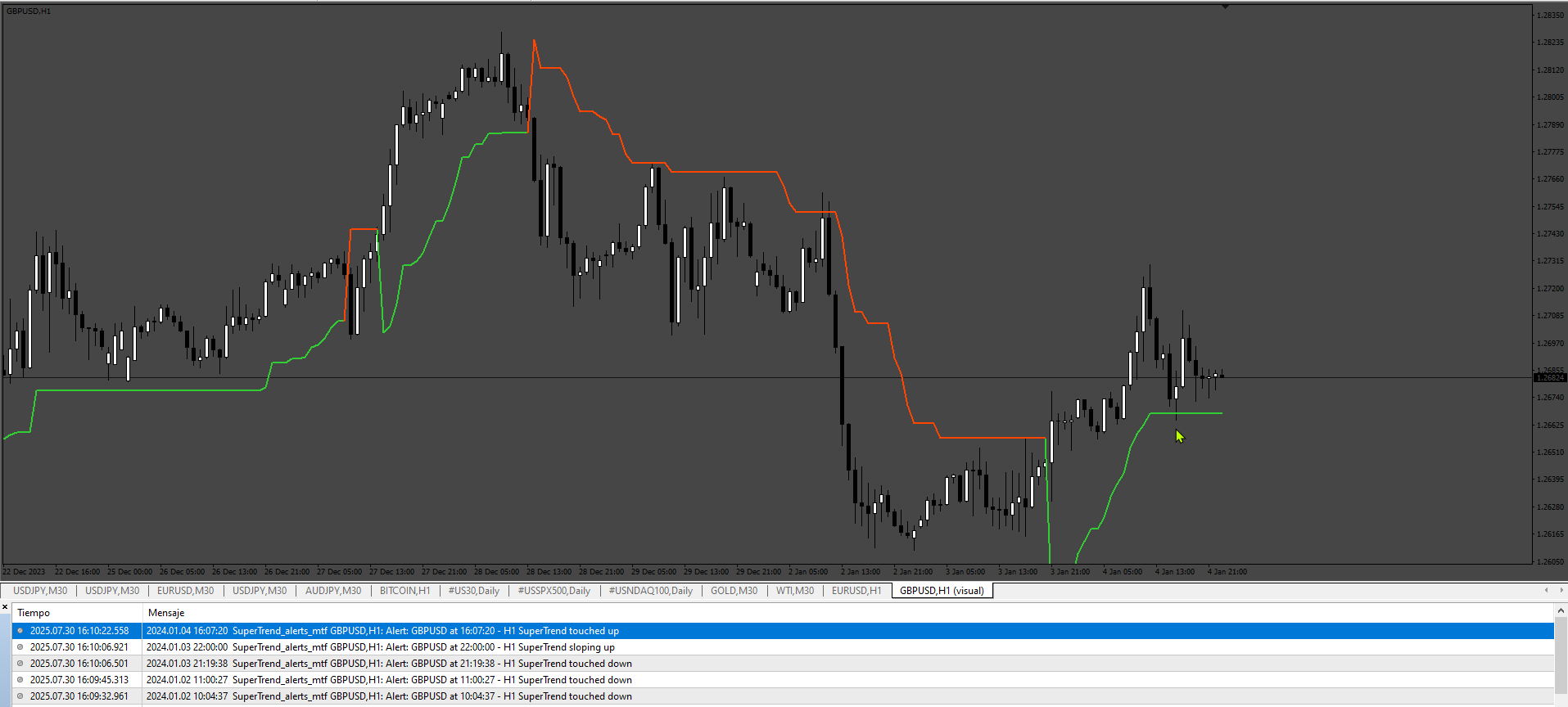Switch to the #US30,Daily tab
Screen dimensions: 1568x707
[x=473, y=591]
